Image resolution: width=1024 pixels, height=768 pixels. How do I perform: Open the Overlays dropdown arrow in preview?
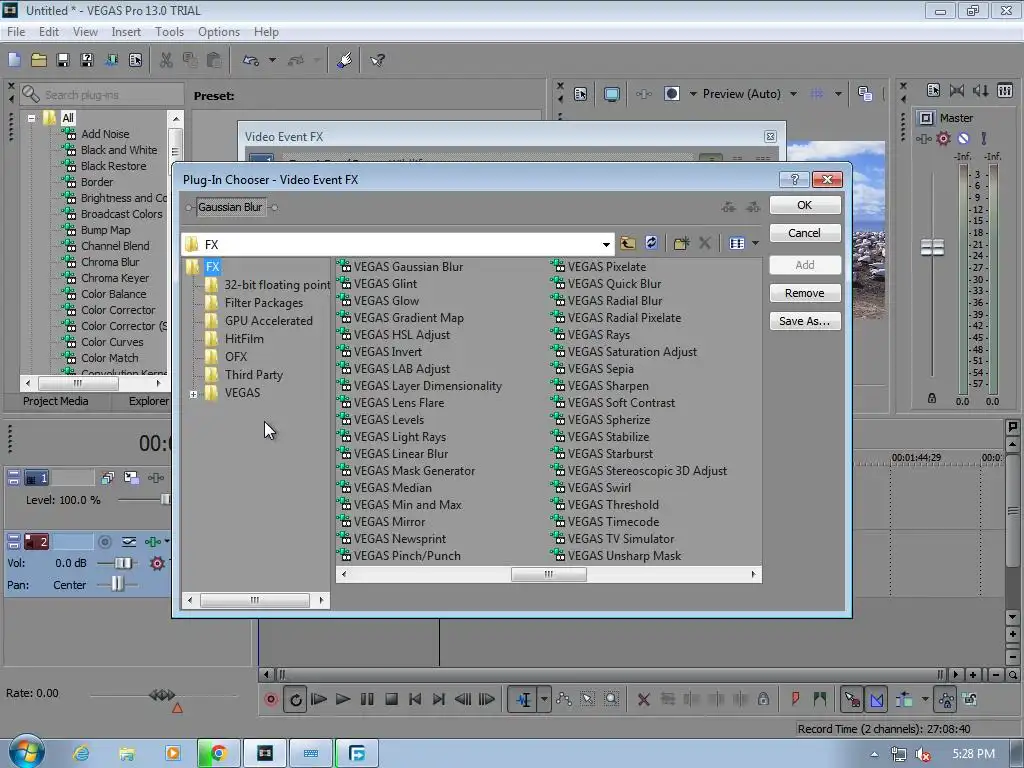(838, 94)
